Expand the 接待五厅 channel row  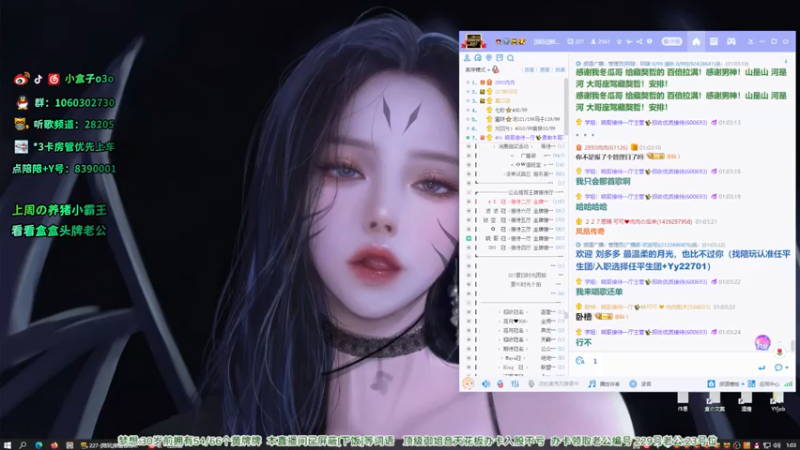[514, 220]
